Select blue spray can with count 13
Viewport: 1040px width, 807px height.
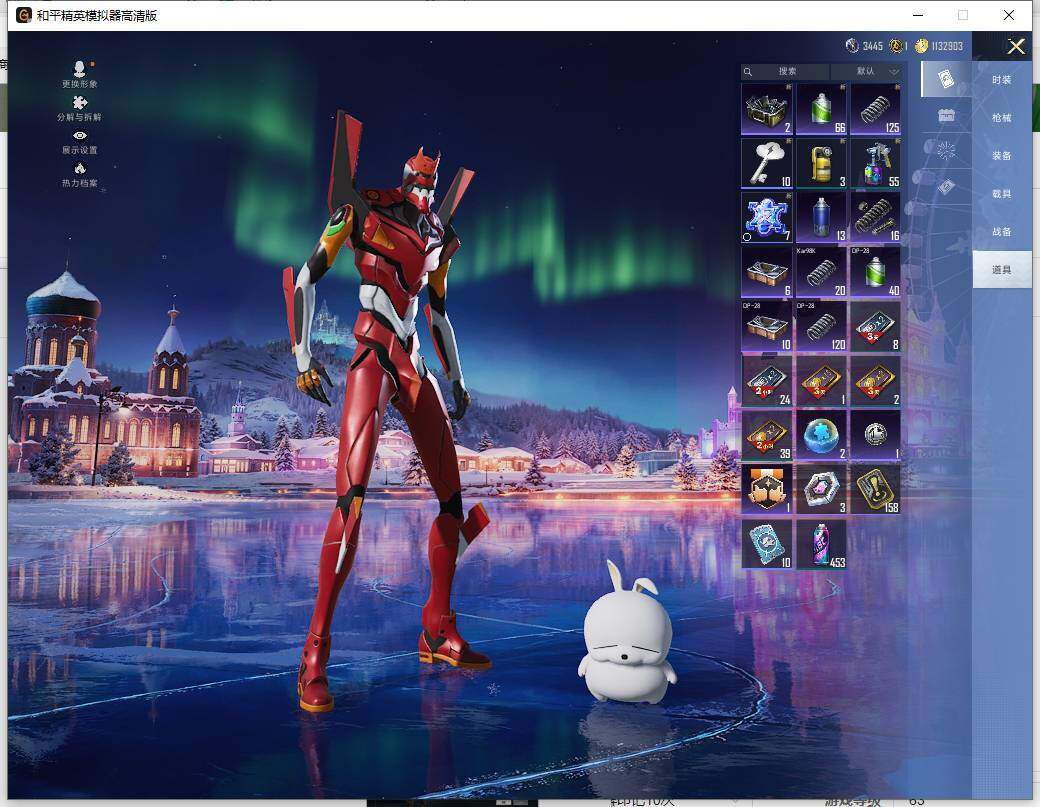[821, 217]
